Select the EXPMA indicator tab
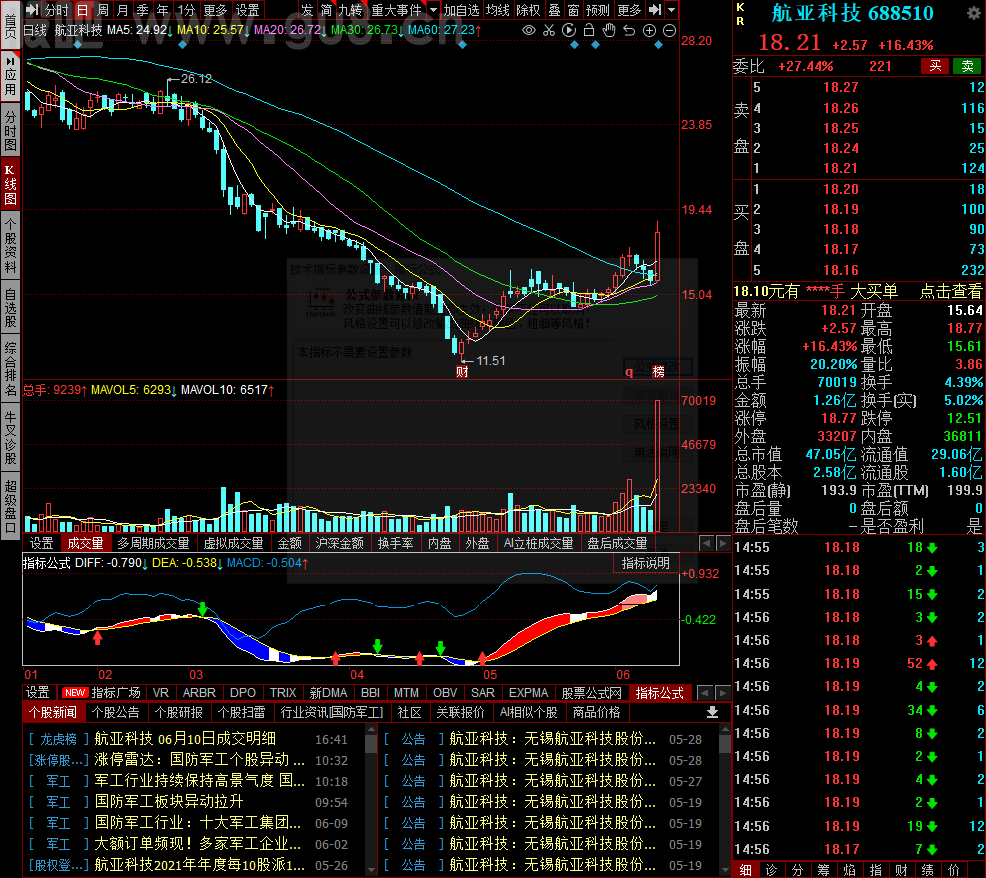Screen dimensions: 986x878 528,692
